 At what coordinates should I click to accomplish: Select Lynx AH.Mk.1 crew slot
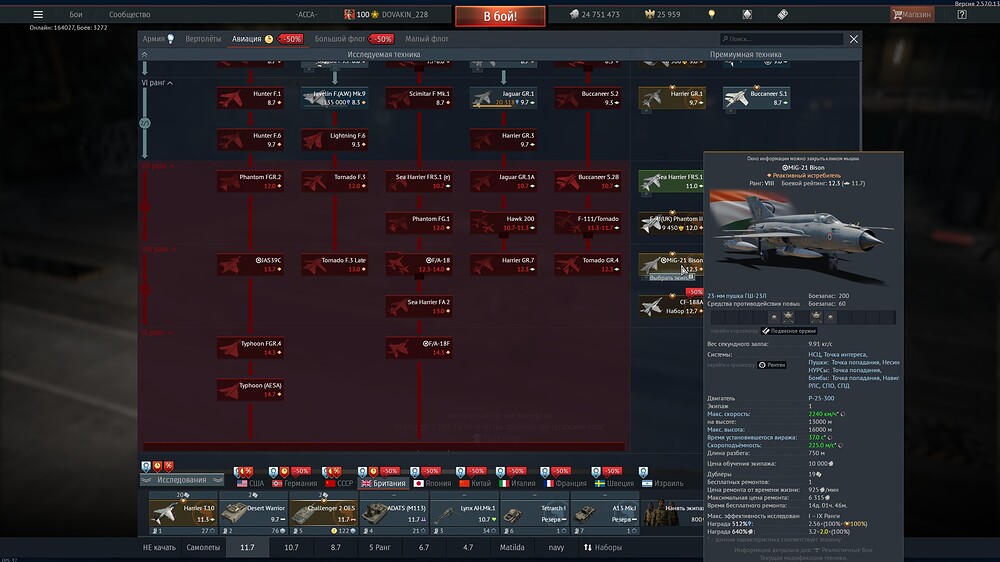(x=464, y=513)
